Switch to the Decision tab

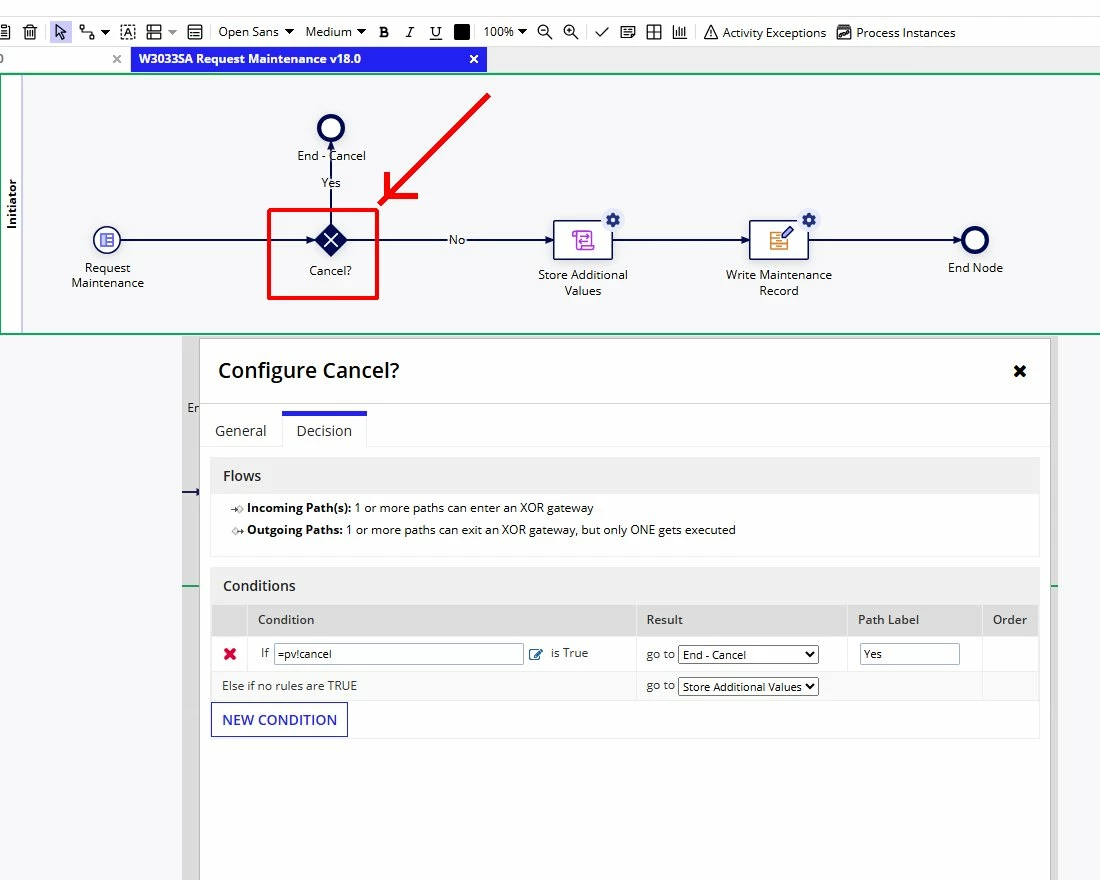pyautogui.click(x=324, y=431)
